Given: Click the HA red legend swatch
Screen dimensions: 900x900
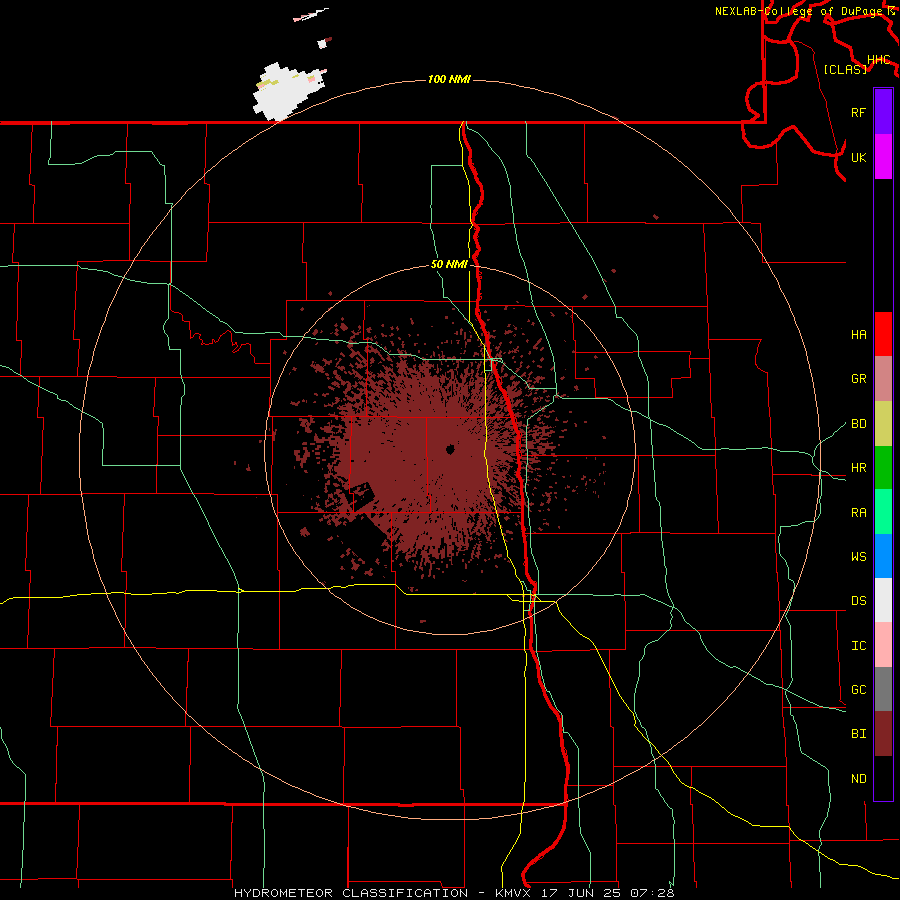Looking at the screenshot, I should click(x=883, y=334).
